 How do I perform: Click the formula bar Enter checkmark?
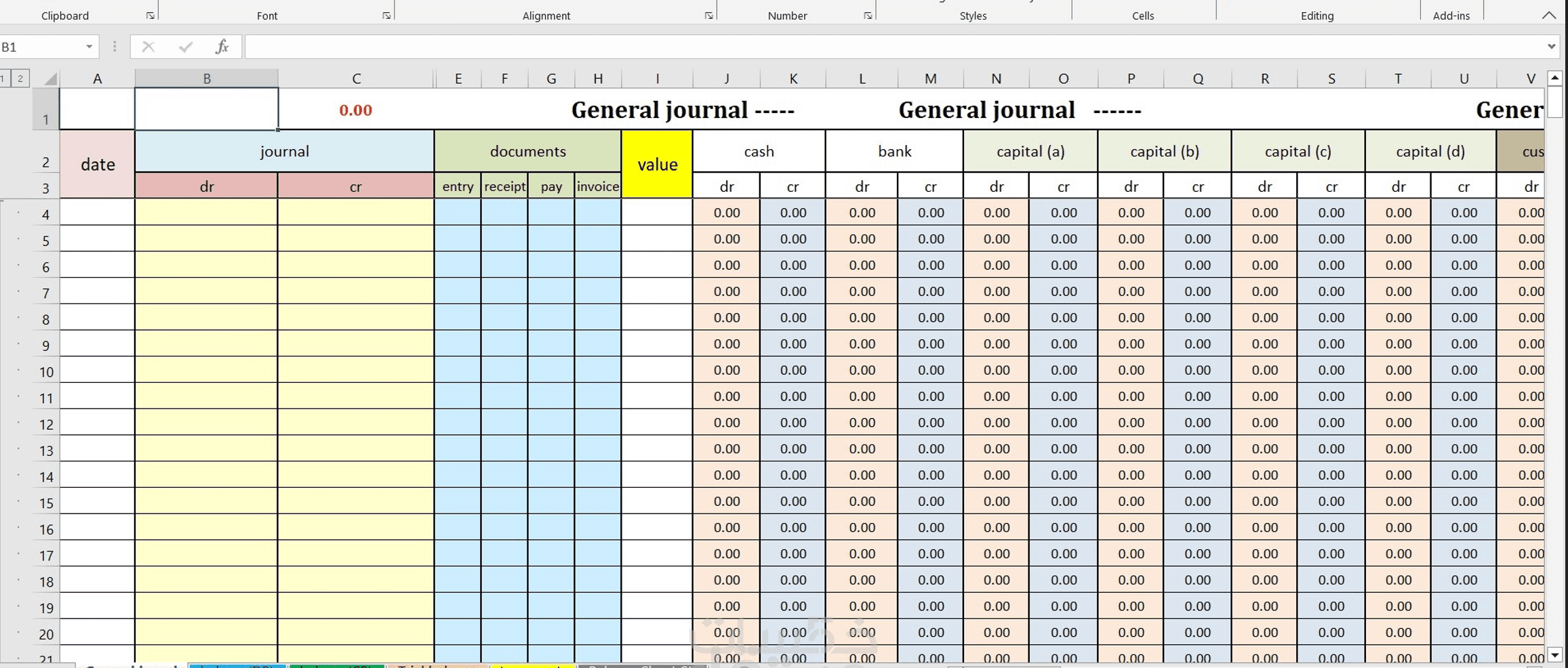click(185, 47)
